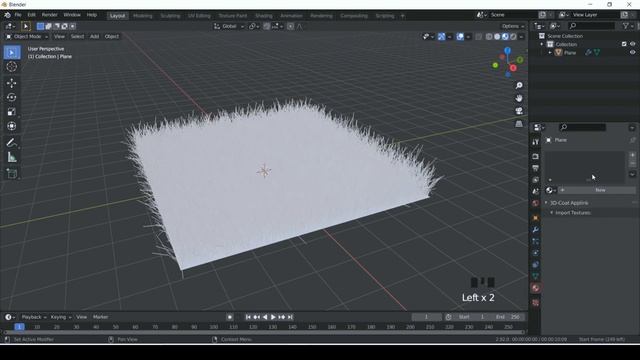This screenshot has width=640, height=360.
Task: Toggle Collection visibility eye in outliner
Action: click(x=633, y=44)
